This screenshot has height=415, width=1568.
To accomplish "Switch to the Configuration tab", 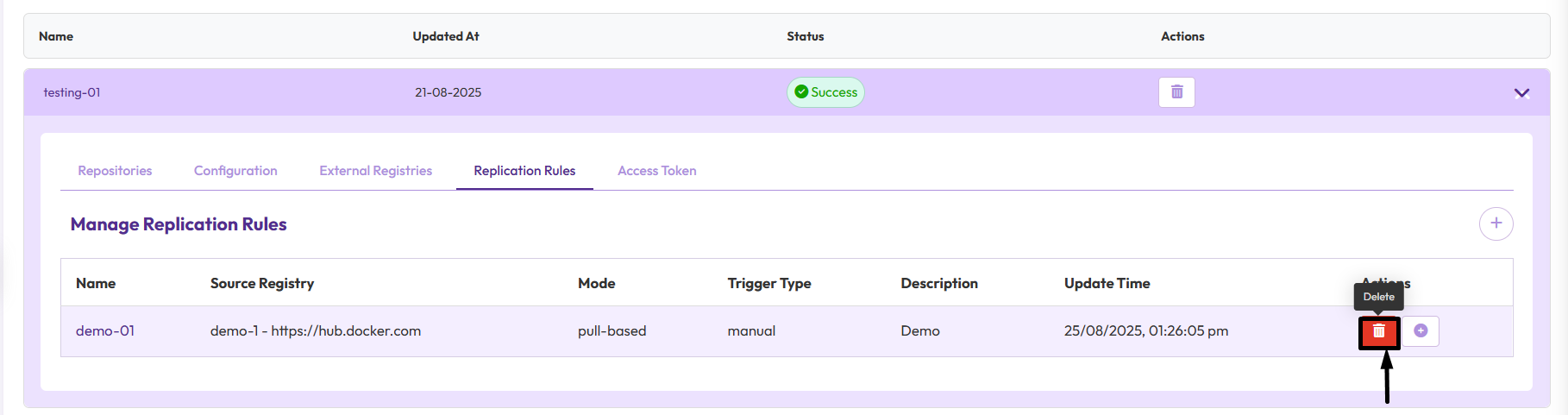I will coord(235,171).
